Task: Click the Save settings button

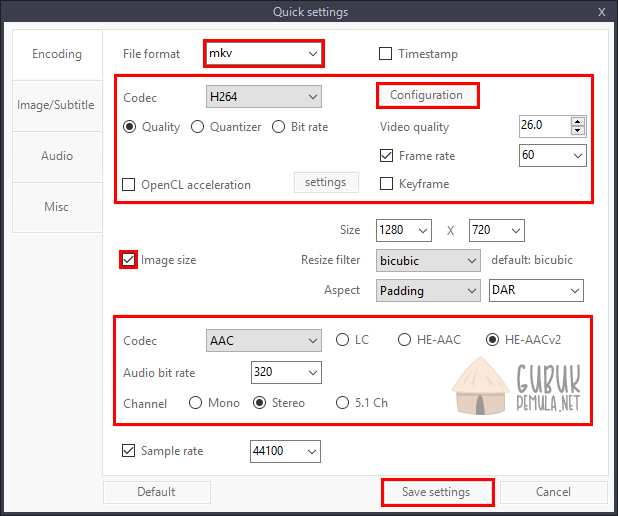Action: pos(437,492)
